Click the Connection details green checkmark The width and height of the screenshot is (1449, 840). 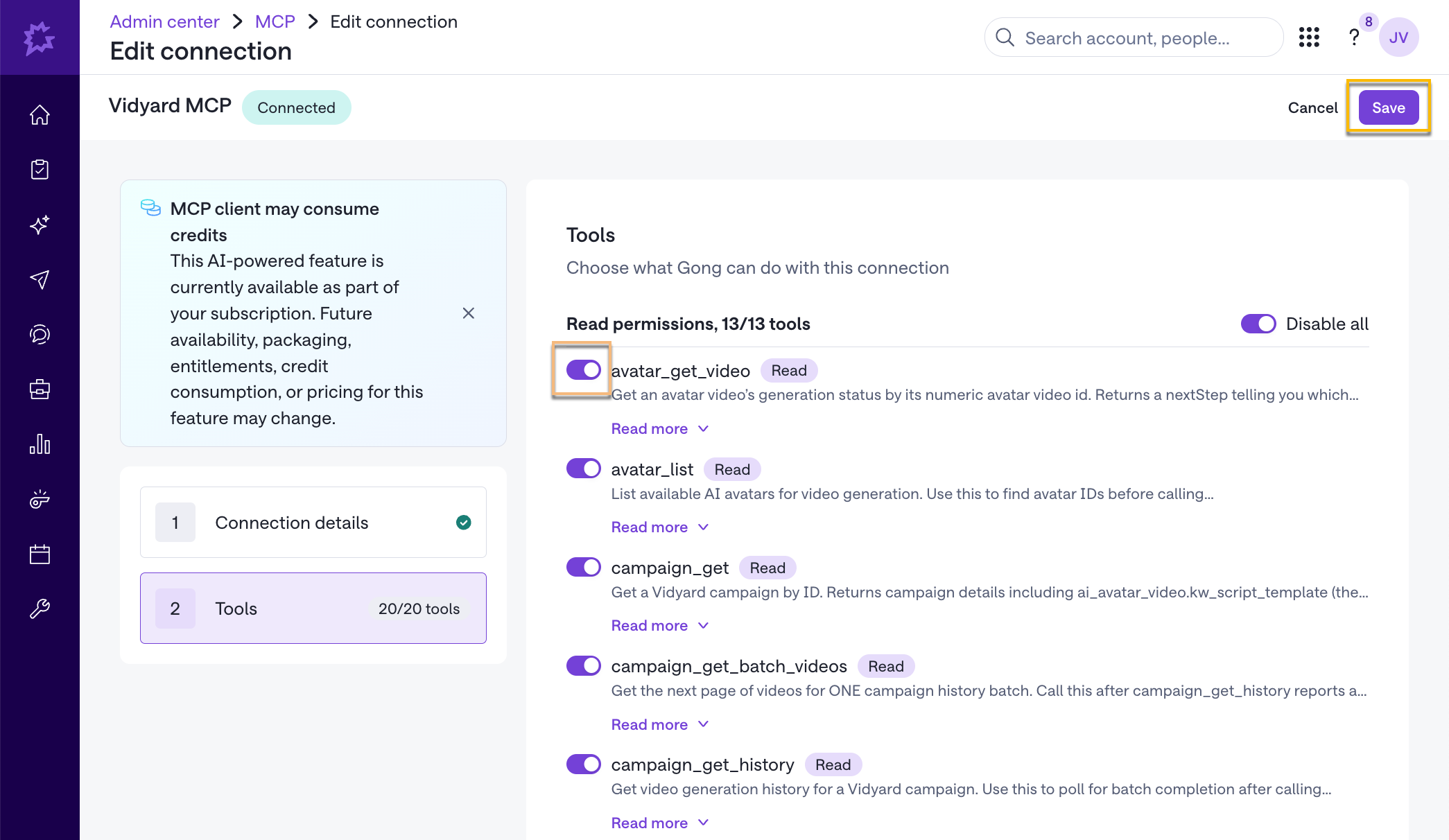(464, 523)
